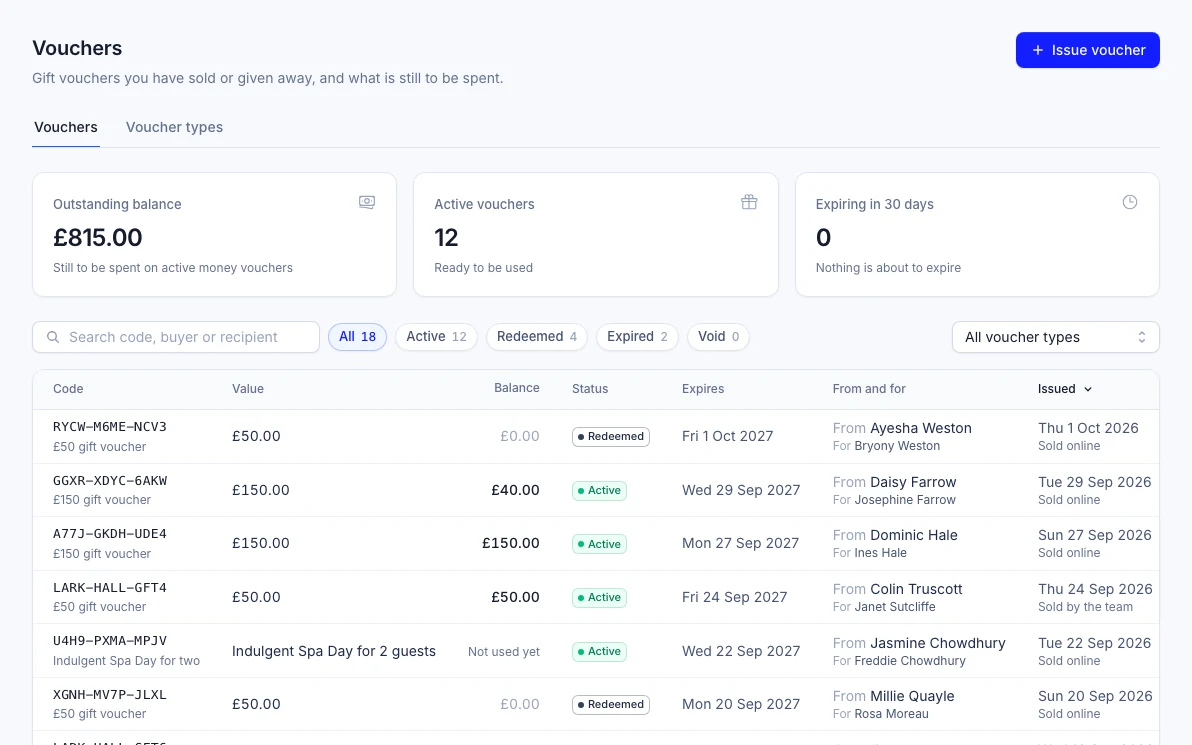Click the plus icon on Issue voucher
The image size is (1192, 745).
click(1038, 50)
